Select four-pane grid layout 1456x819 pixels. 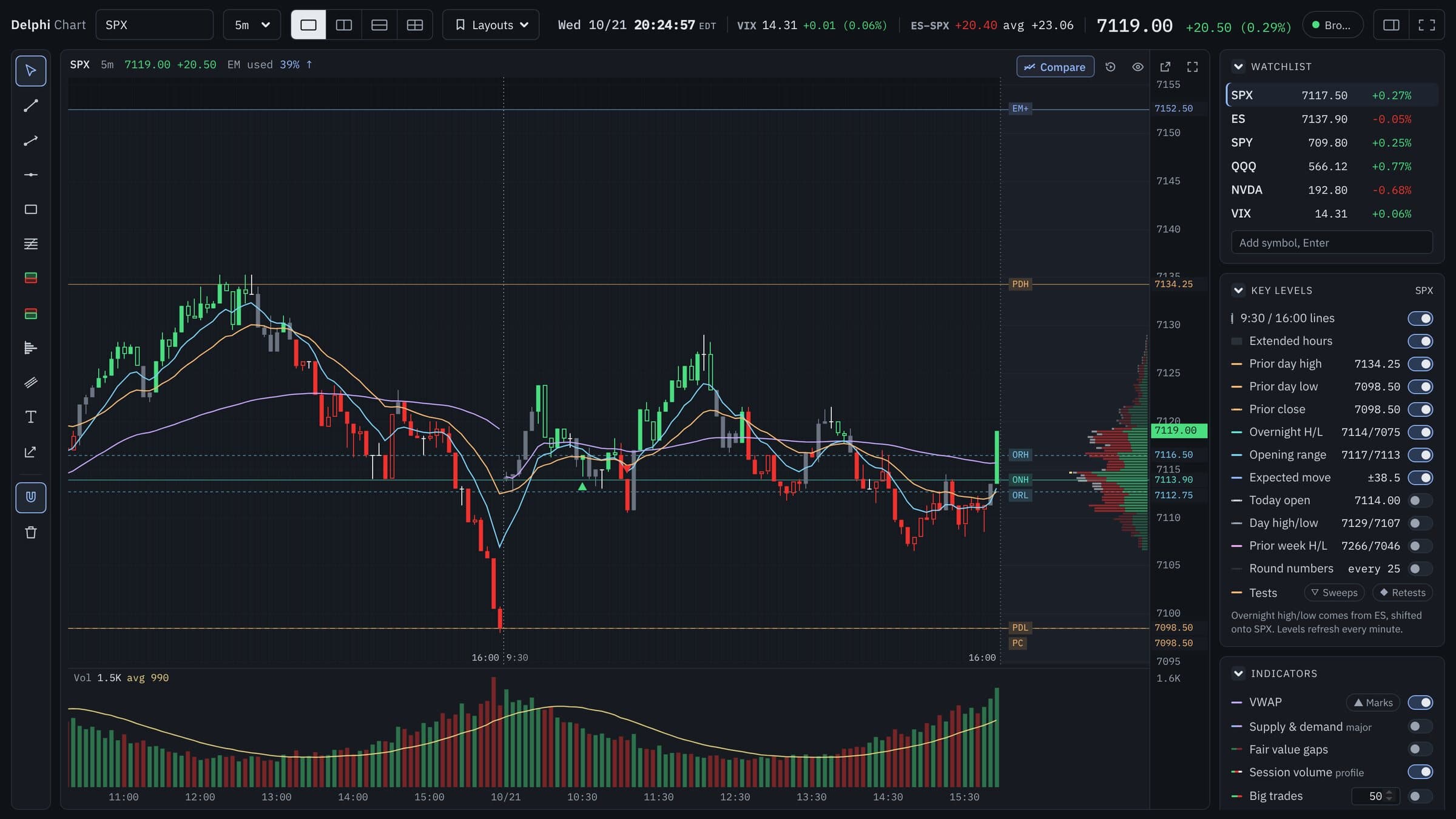415,25
